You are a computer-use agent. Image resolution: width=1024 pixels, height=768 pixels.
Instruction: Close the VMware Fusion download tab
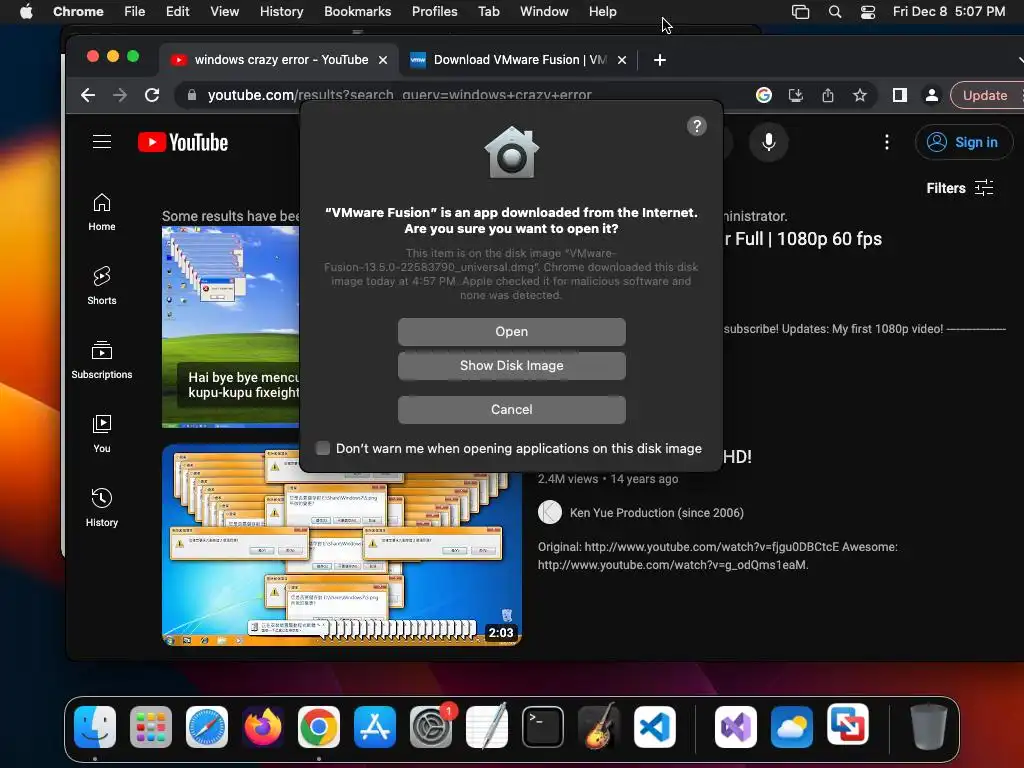pos(622,60)
